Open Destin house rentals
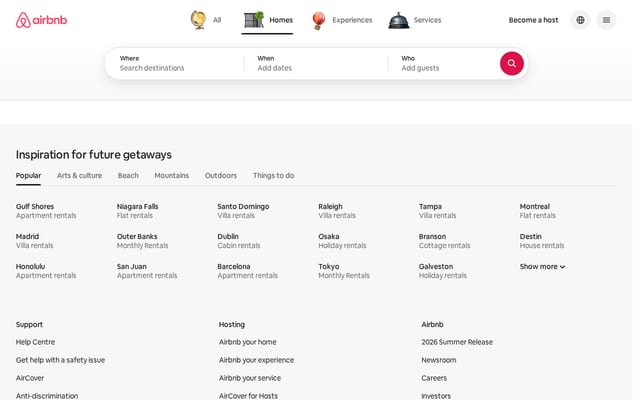640x400 pixels. [x=542, y=241]
